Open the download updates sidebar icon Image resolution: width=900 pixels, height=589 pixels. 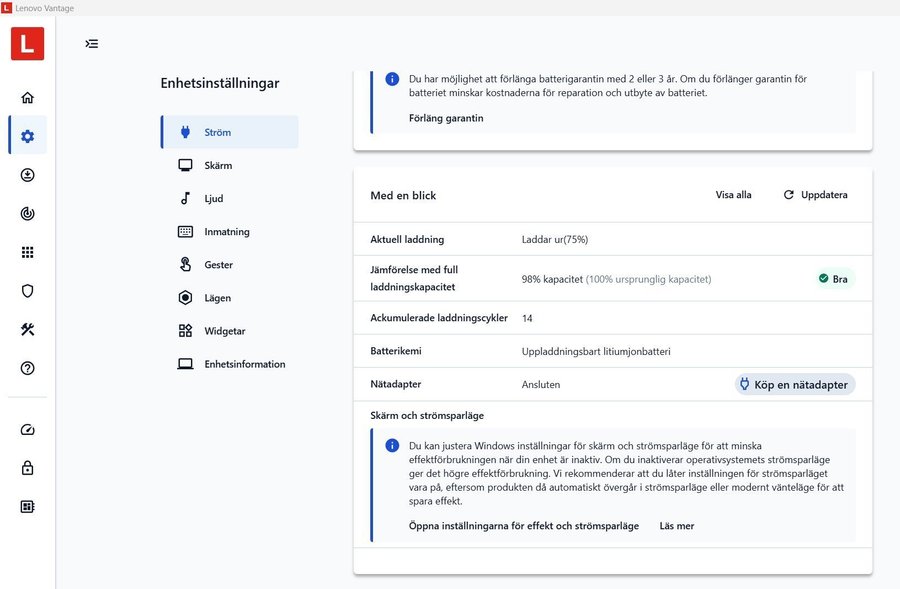coord(27,175)
